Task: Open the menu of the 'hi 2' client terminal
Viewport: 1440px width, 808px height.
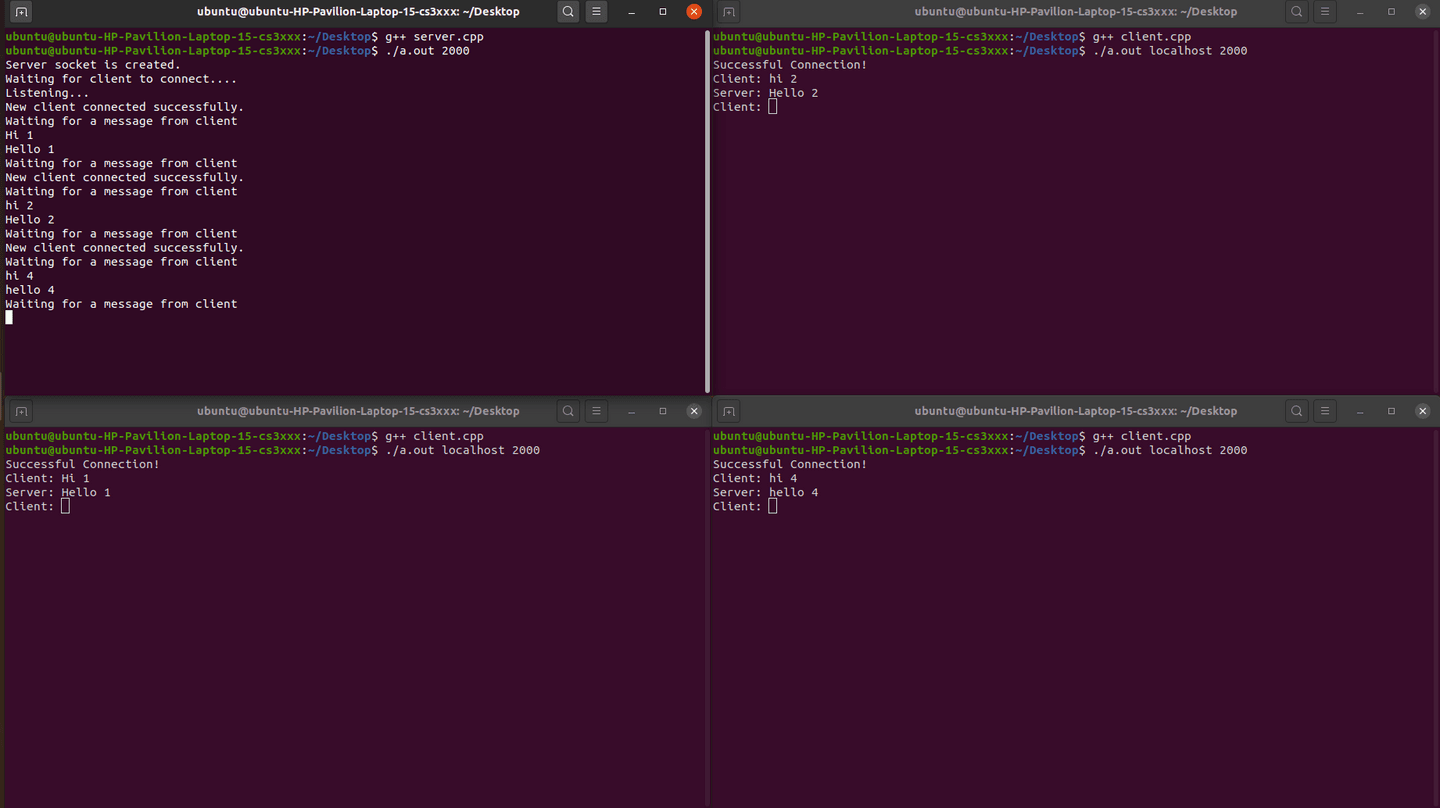Action: pos(1324,12)
